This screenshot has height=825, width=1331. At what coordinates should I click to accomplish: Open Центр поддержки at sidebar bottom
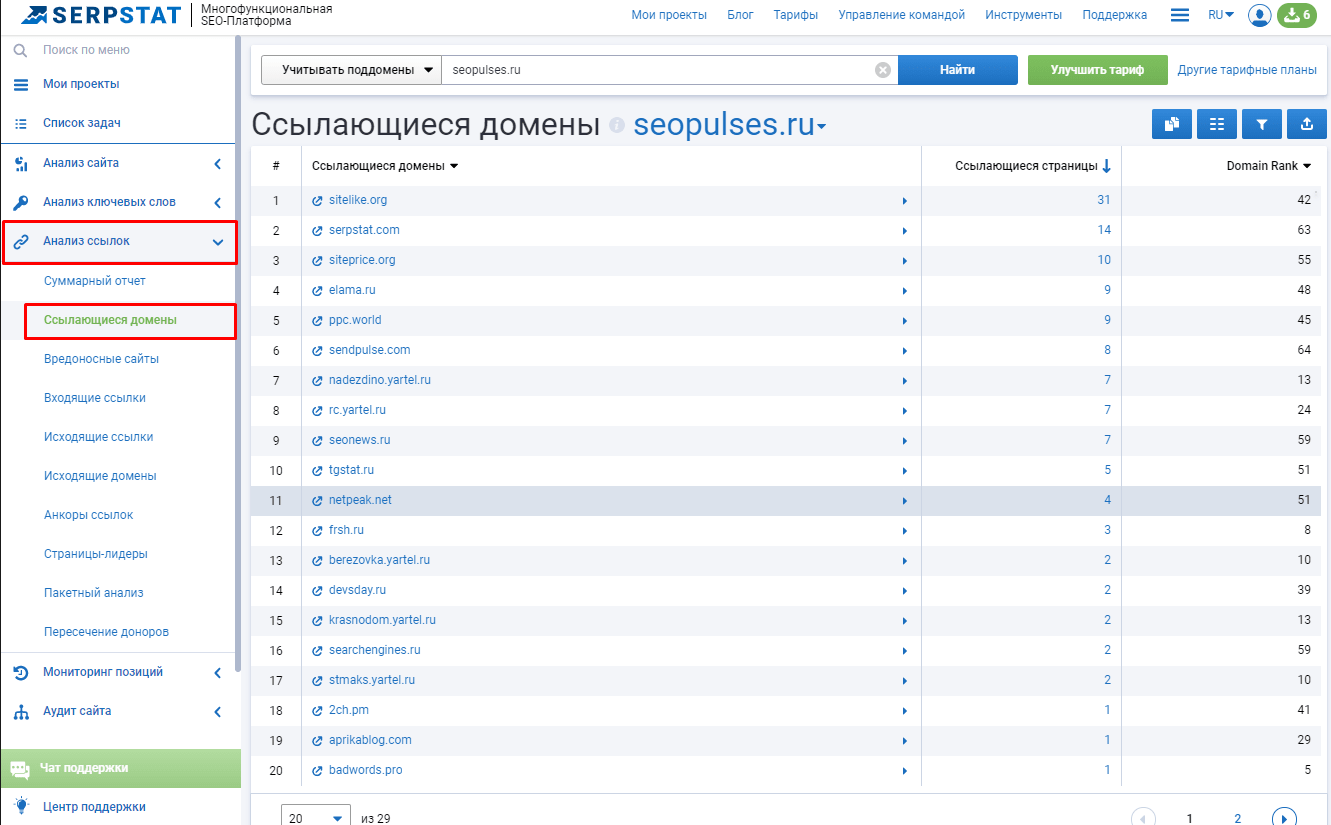[x=94, y=807]
